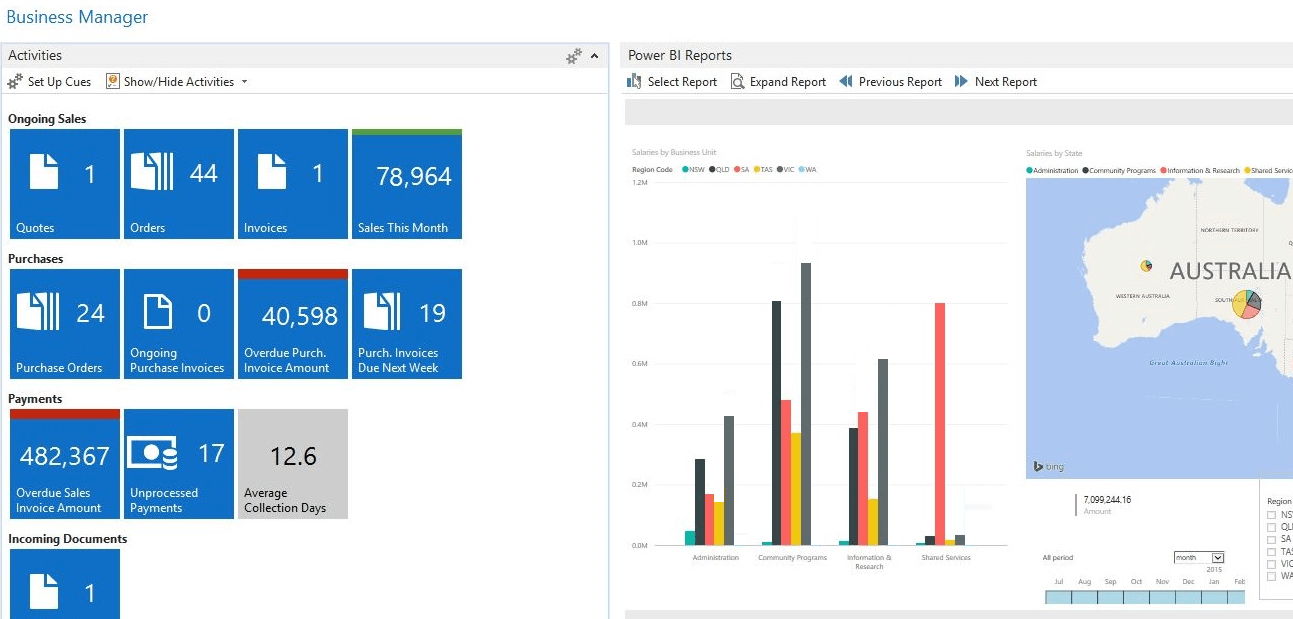Click the Show/Hide Activities icon

pyautogui.click(x=113, y=82)
